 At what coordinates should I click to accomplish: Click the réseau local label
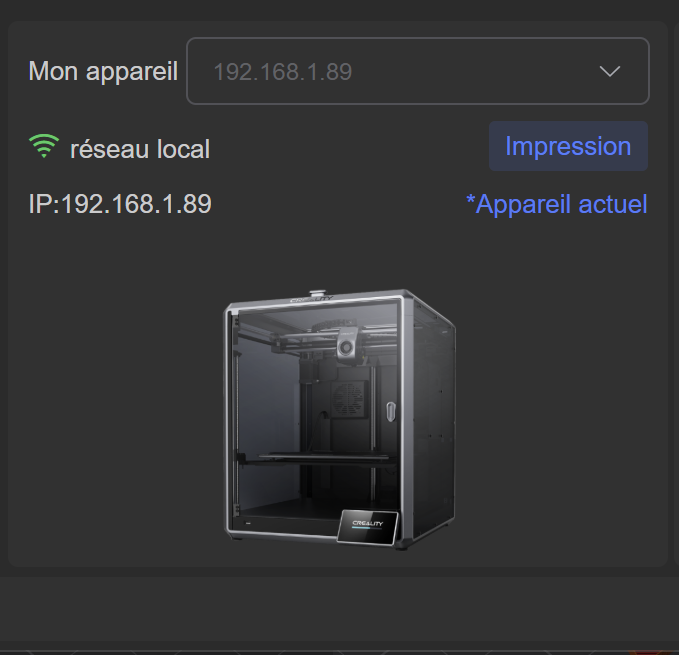[x=140, y=149]
